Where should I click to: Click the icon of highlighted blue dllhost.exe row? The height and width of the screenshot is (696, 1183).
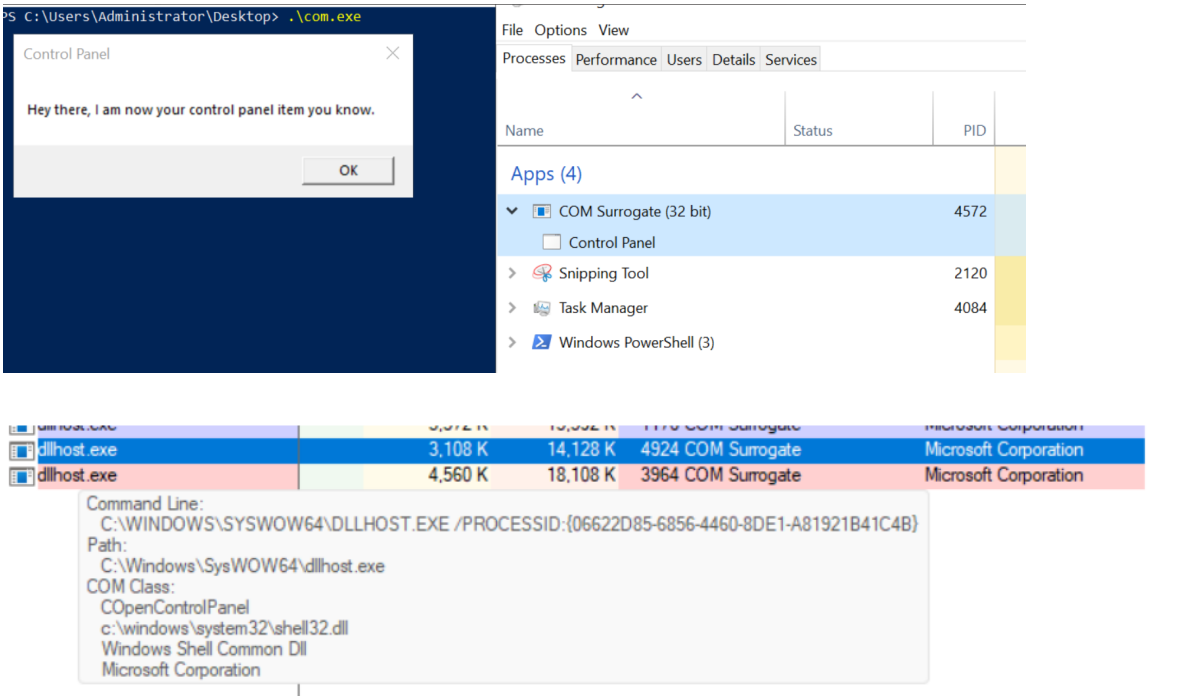point(22,451)
